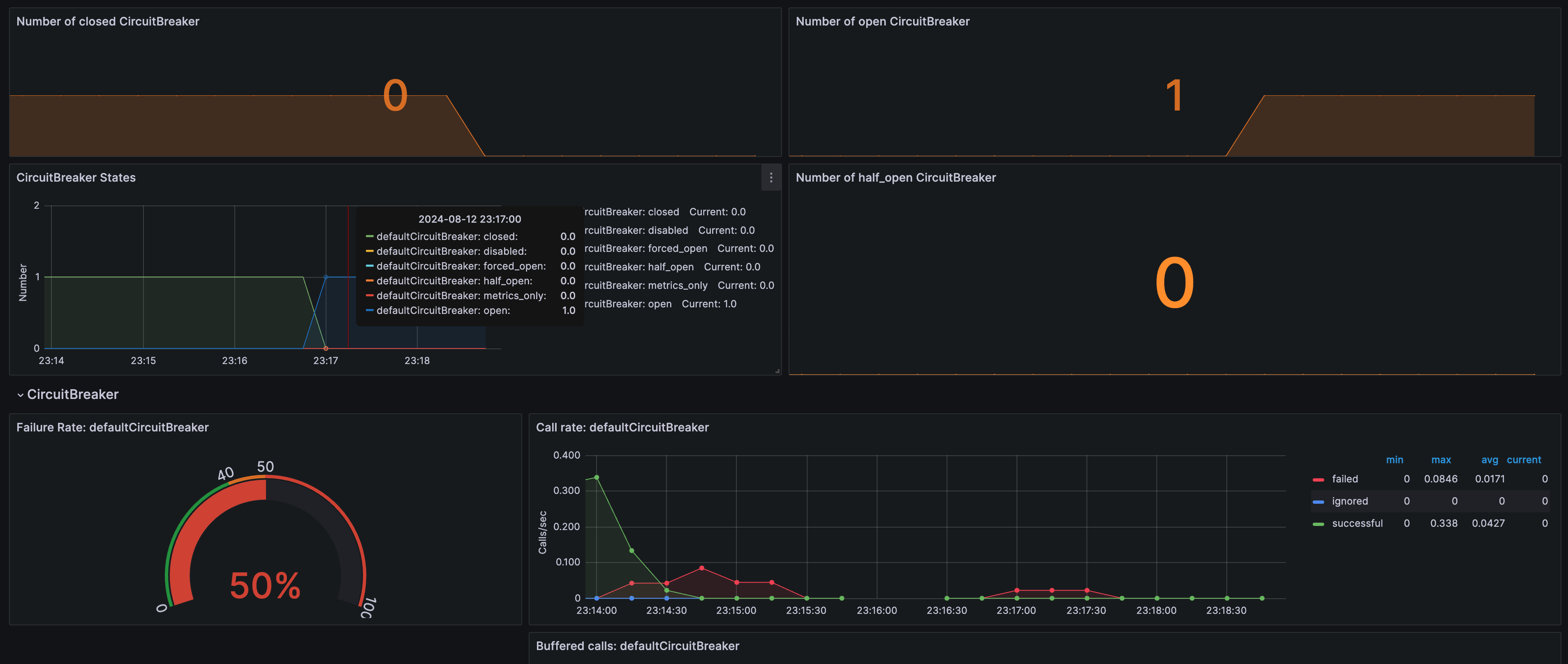This screenshot has width=1568, height=664.
Task: Sort the legend by the 'max' column
Action: pos(1441,460)
